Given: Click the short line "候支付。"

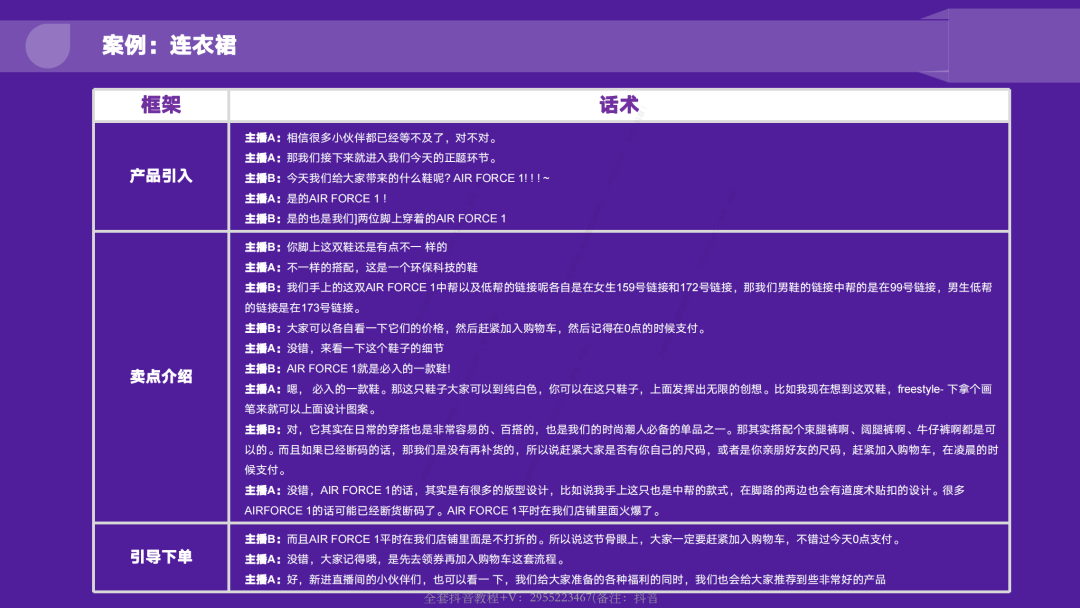Looking at the screenshot, I should [265, 470].
